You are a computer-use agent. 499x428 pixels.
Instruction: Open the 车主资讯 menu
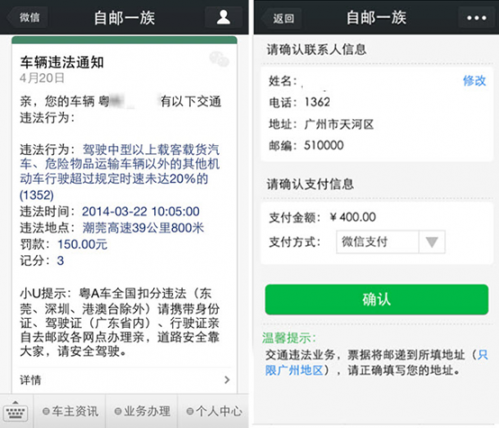pyautogui.click(x=70, y=411)
